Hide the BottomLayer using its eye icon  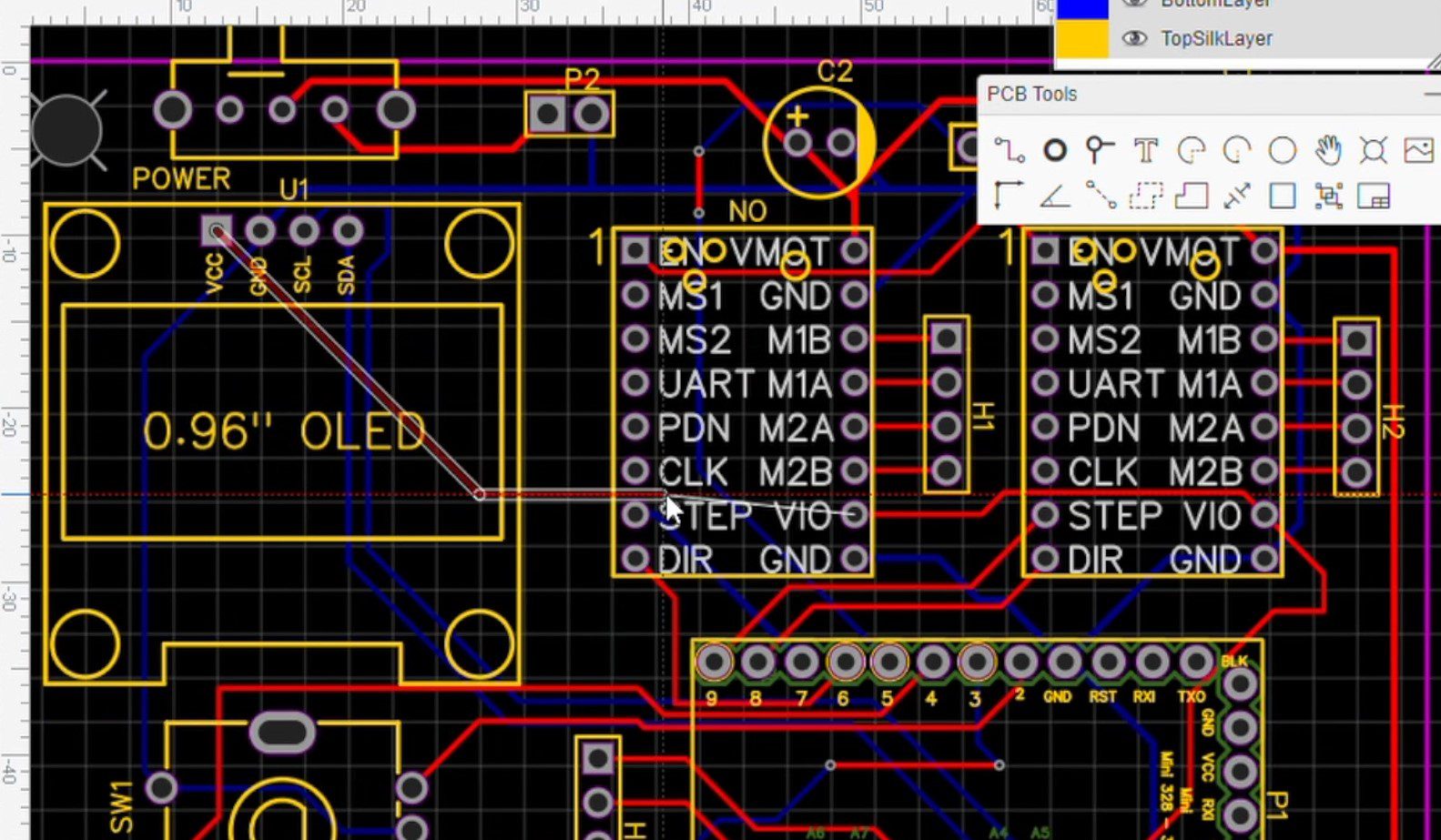tap(1133, 4)
